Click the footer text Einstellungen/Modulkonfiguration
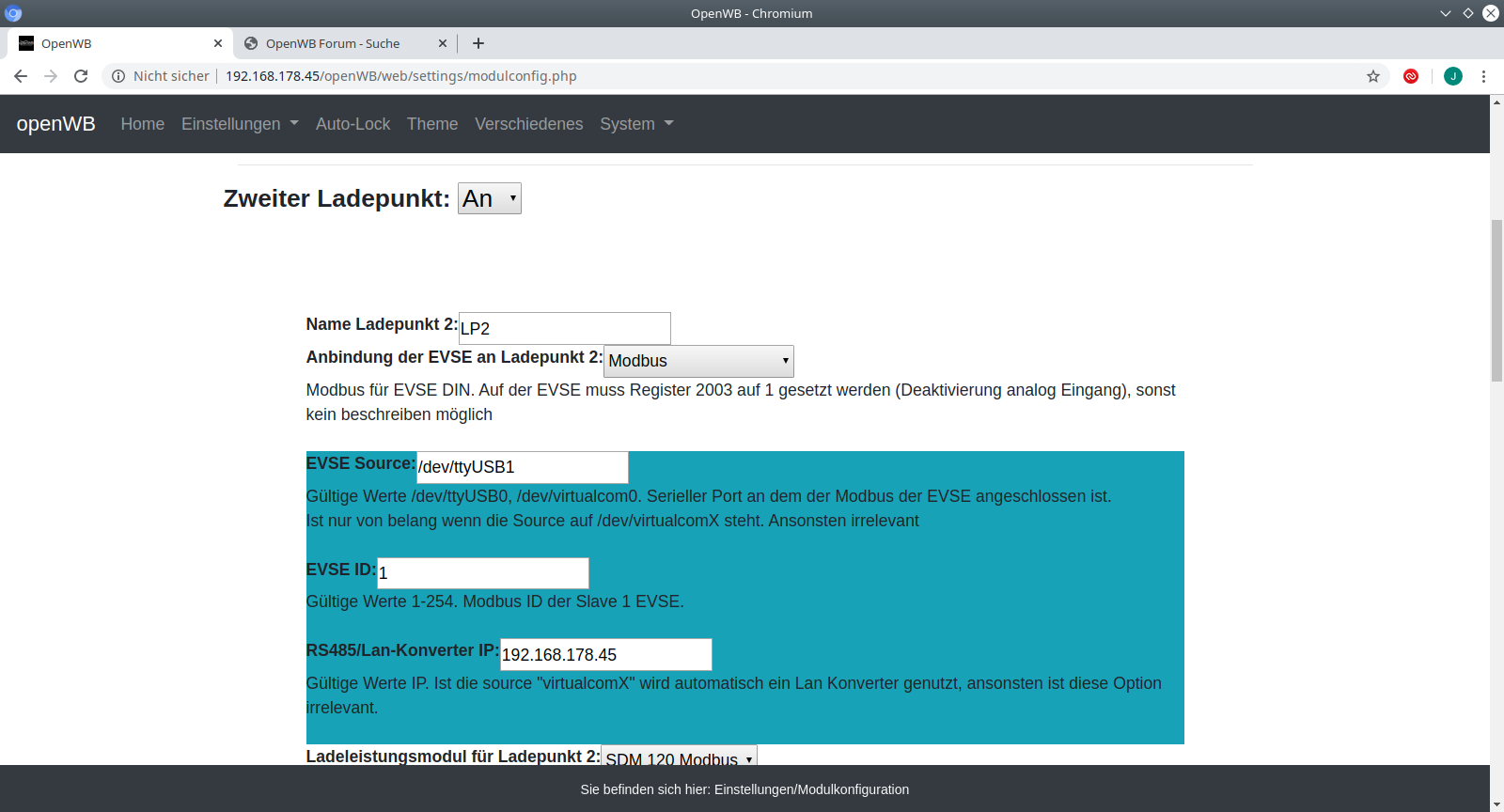This screenshot has width=1504, height=812. pos(811,789)
